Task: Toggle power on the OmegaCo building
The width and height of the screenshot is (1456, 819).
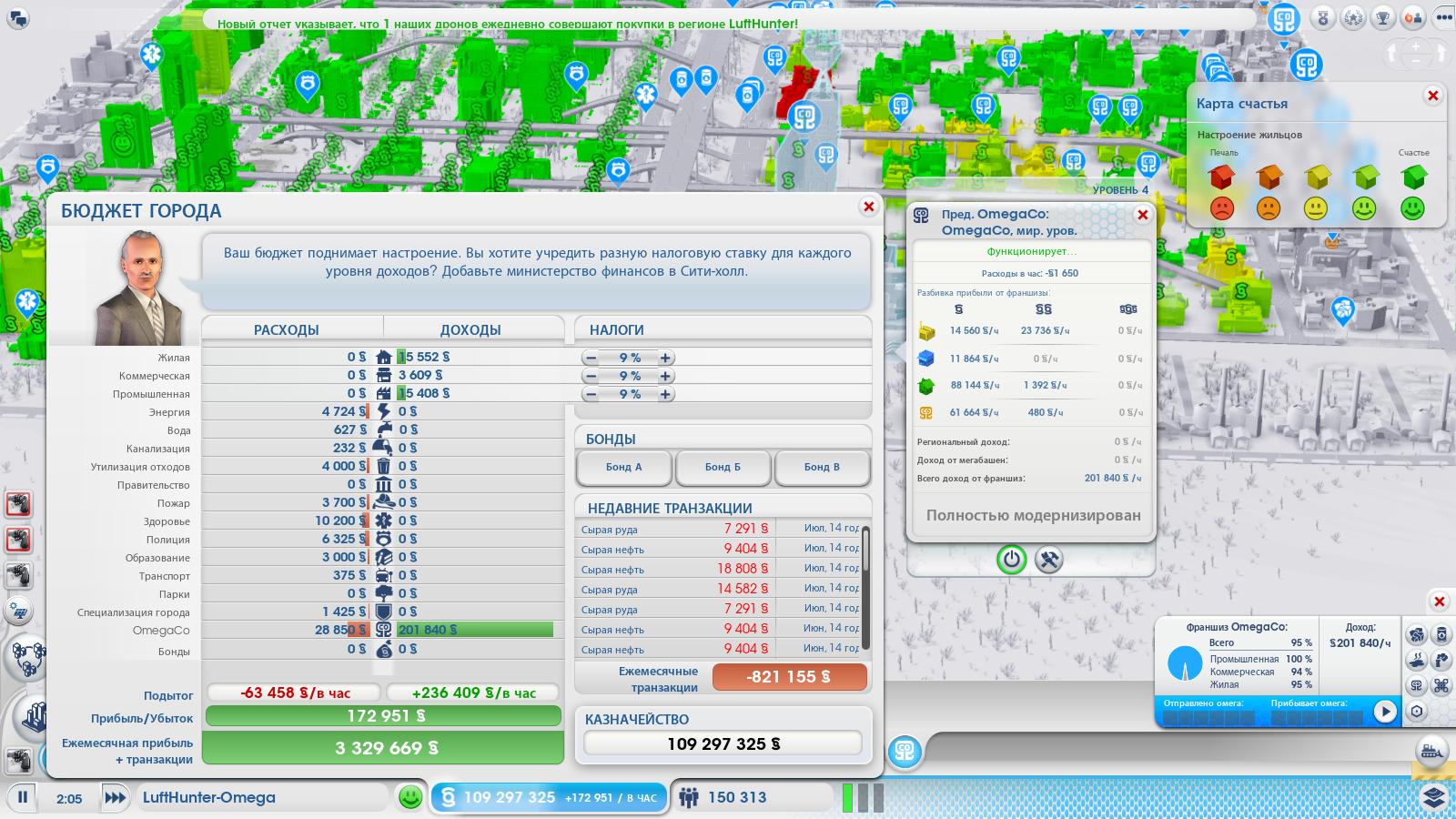Action: point(1011,559)
